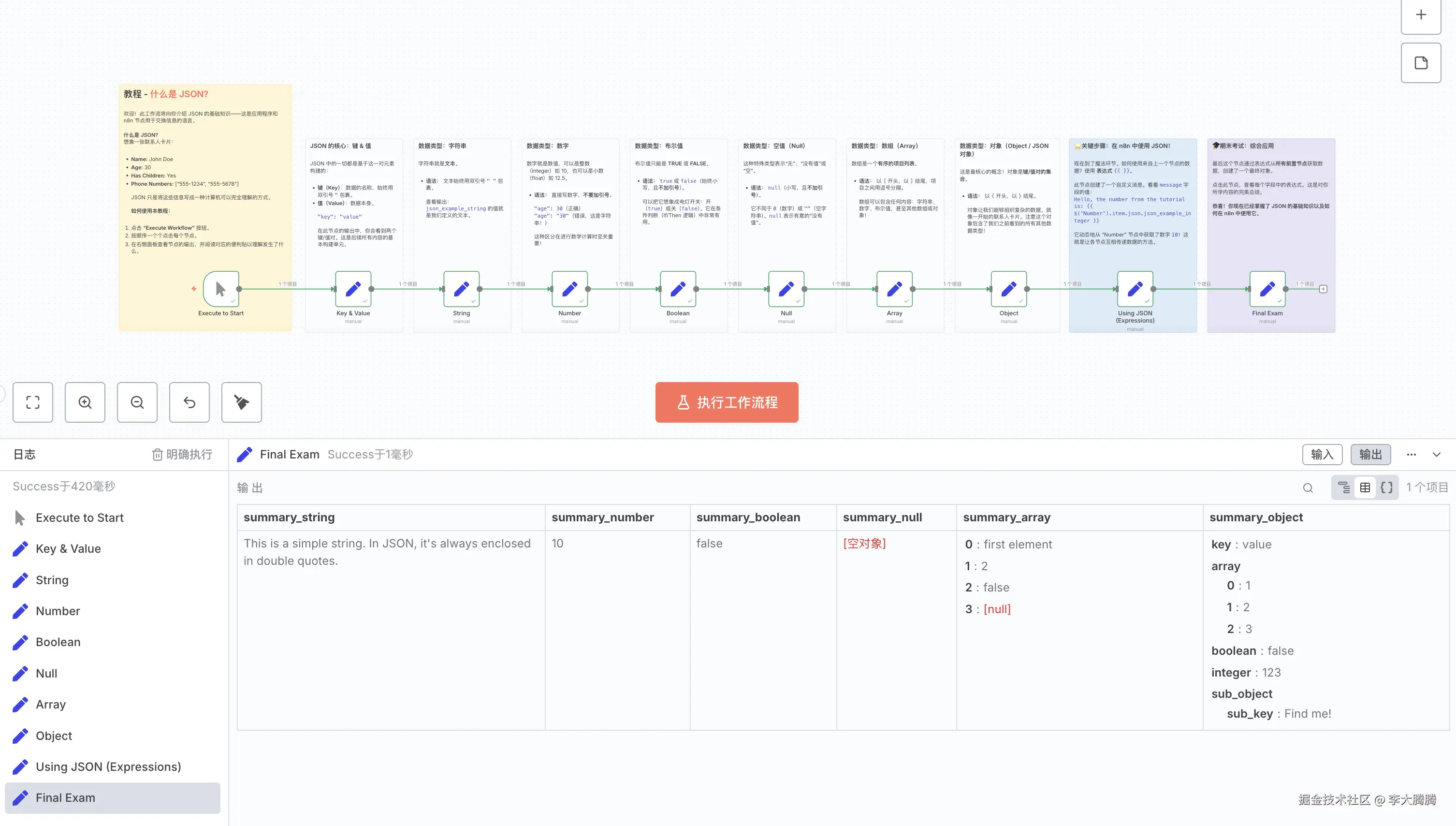Add a sticky note via the note icon
Image resolution: width=1456 pixels, height=826 pixels.
(1421, 63)
